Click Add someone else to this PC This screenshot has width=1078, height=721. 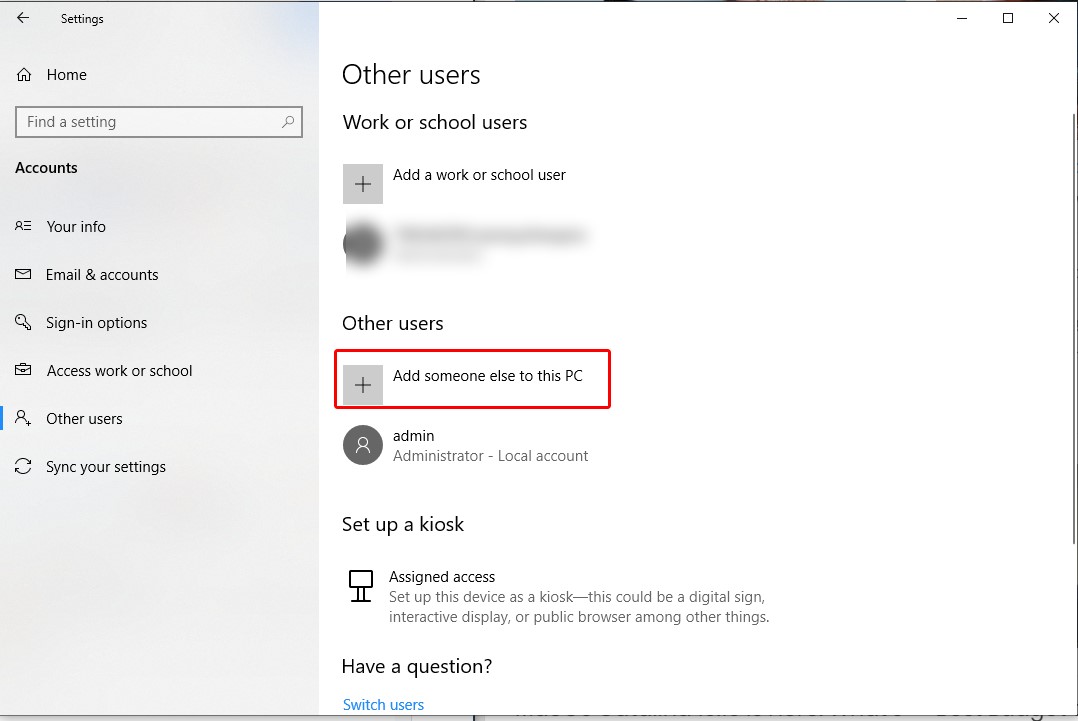click(x=472, y=379)
